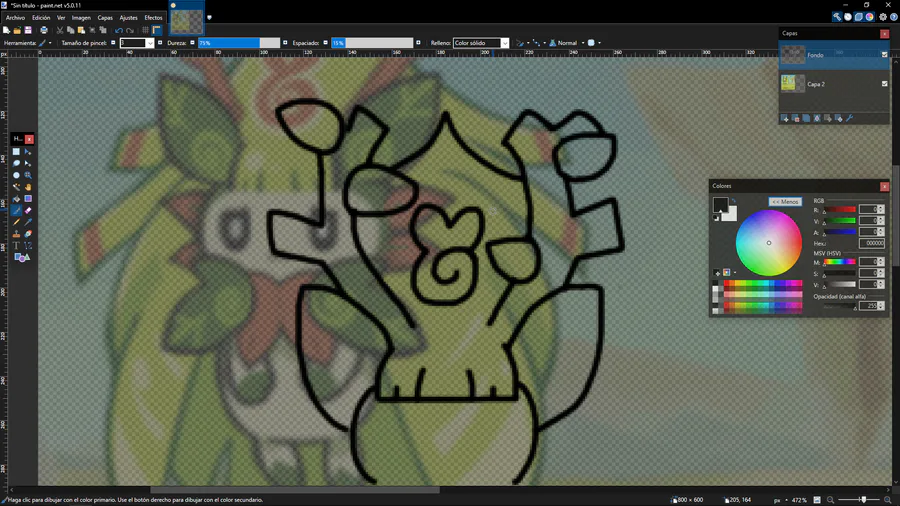Select the Line/Curve tool
Image resolution: width=900 pixels, height=506 pixels.
point(28,246)
